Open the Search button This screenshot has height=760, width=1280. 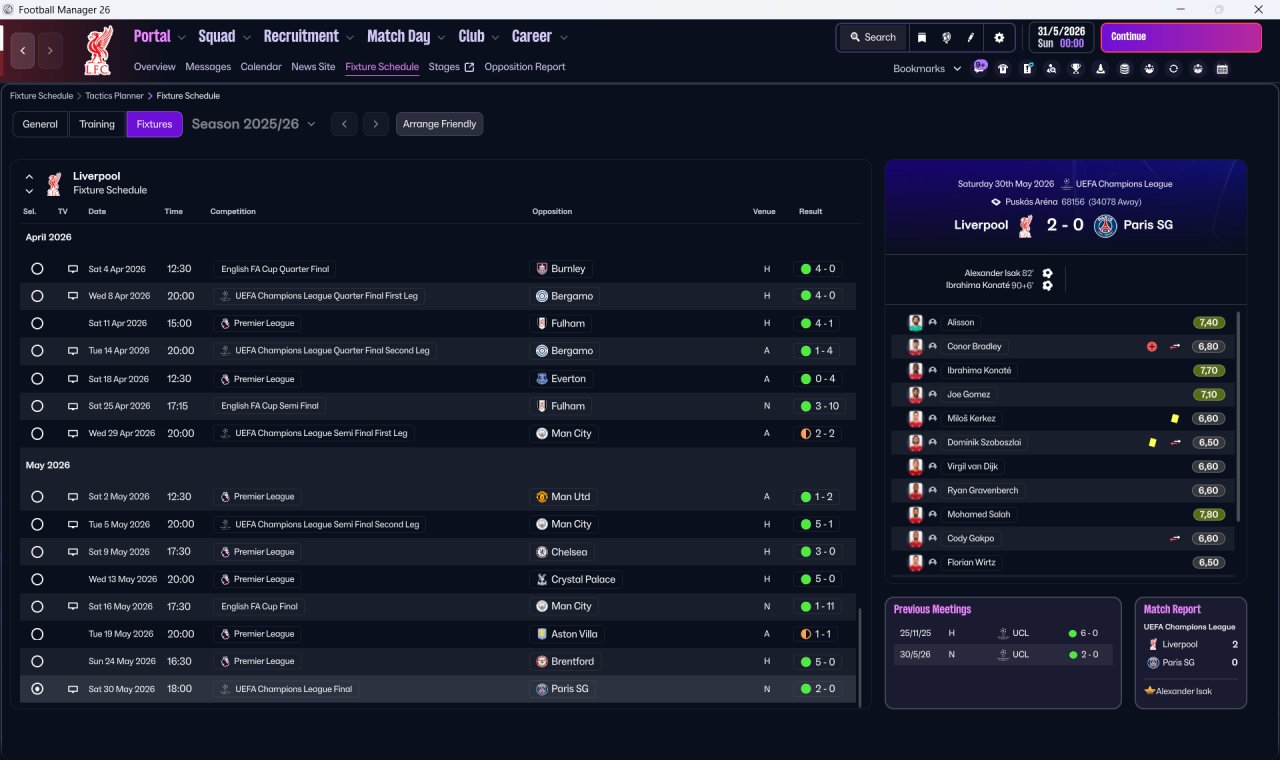(x=873, y=37)
